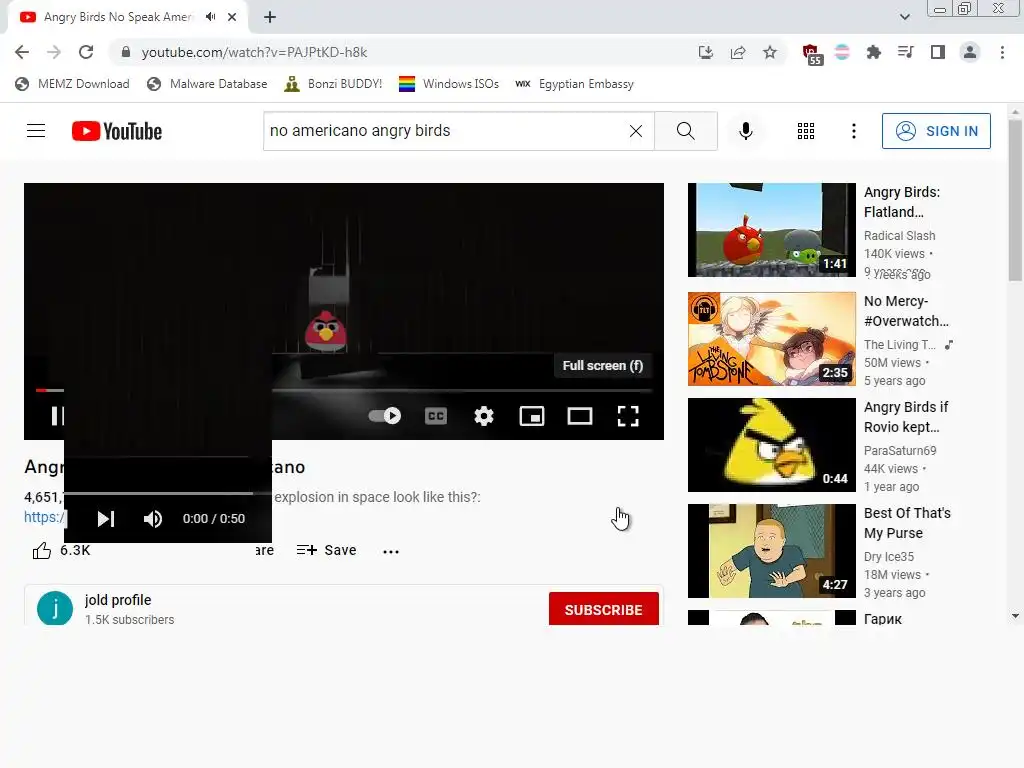Screen dimensions: 1024x768
Task: Click the page vertical scrollbar thumb
Action: click(x=1015, y=200)
